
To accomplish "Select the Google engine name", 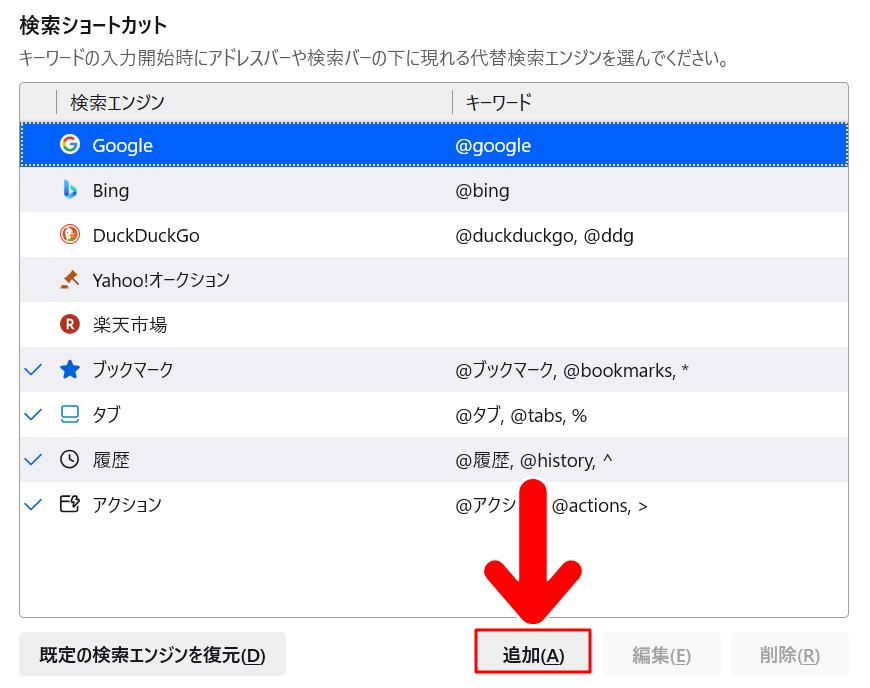I will (123, 145).
